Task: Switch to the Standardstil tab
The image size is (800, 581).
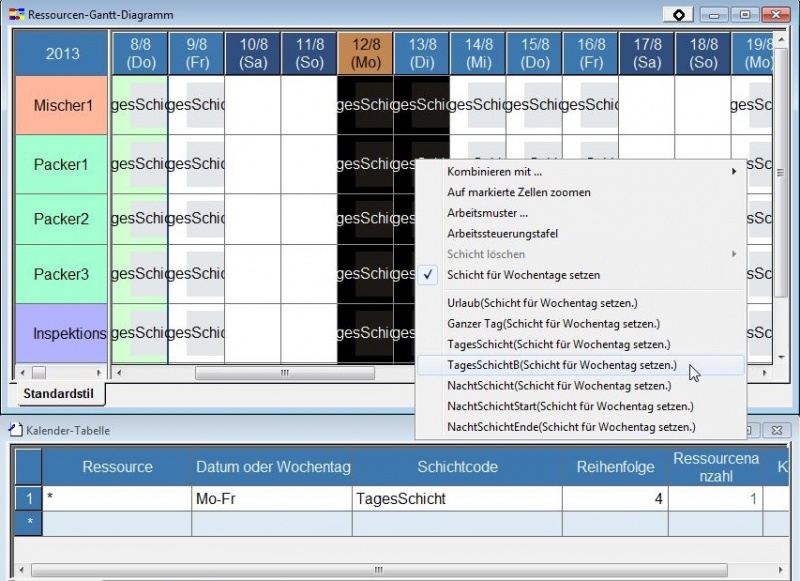Action: click(57, 394)
